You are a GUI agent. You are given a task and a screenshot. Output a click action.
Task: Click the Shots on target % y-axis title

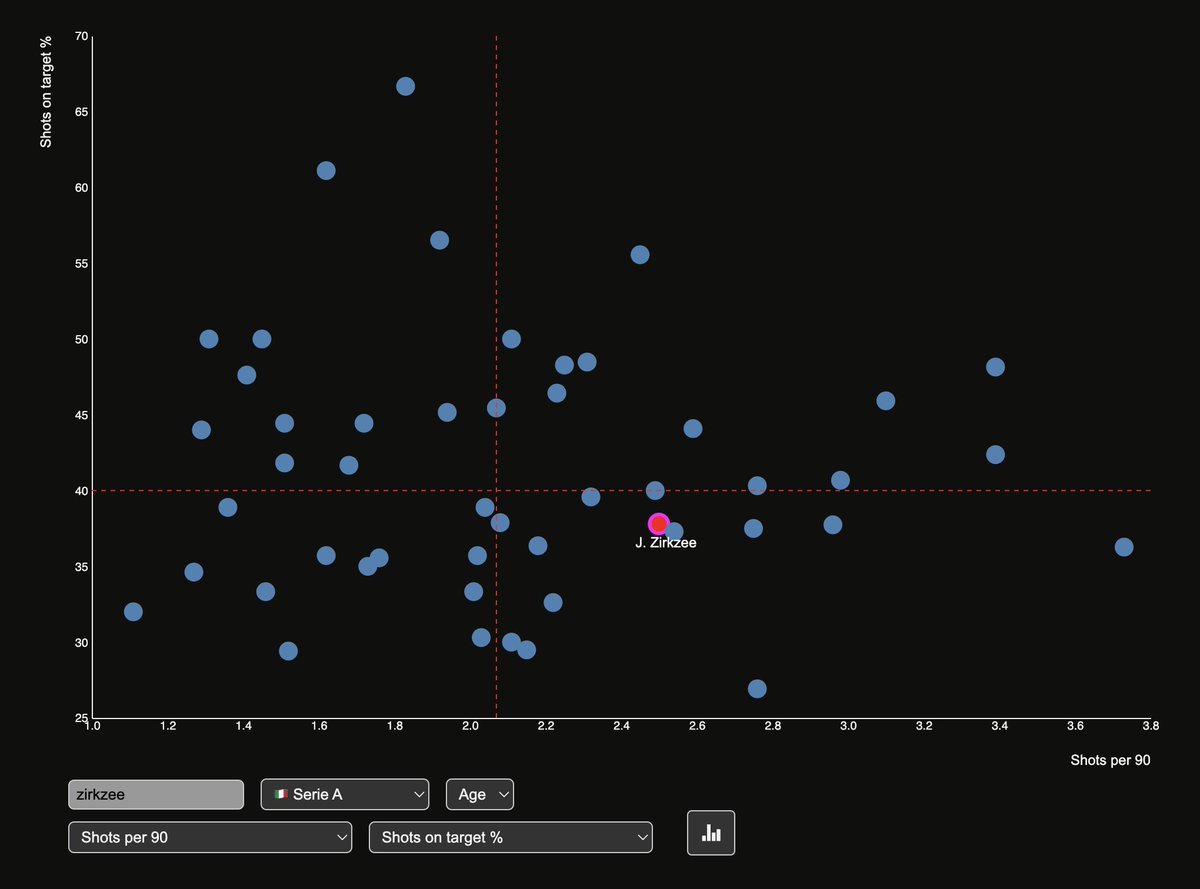tap(46, 91)
